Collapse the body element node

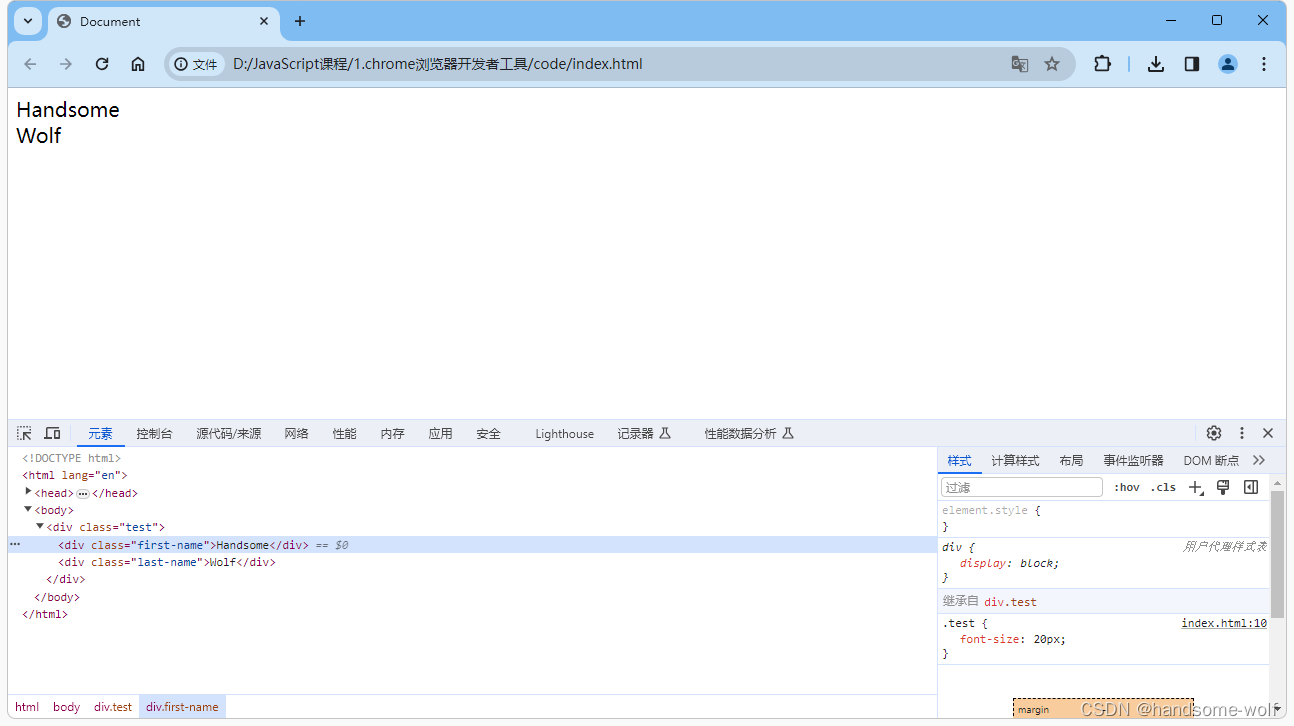29,509
